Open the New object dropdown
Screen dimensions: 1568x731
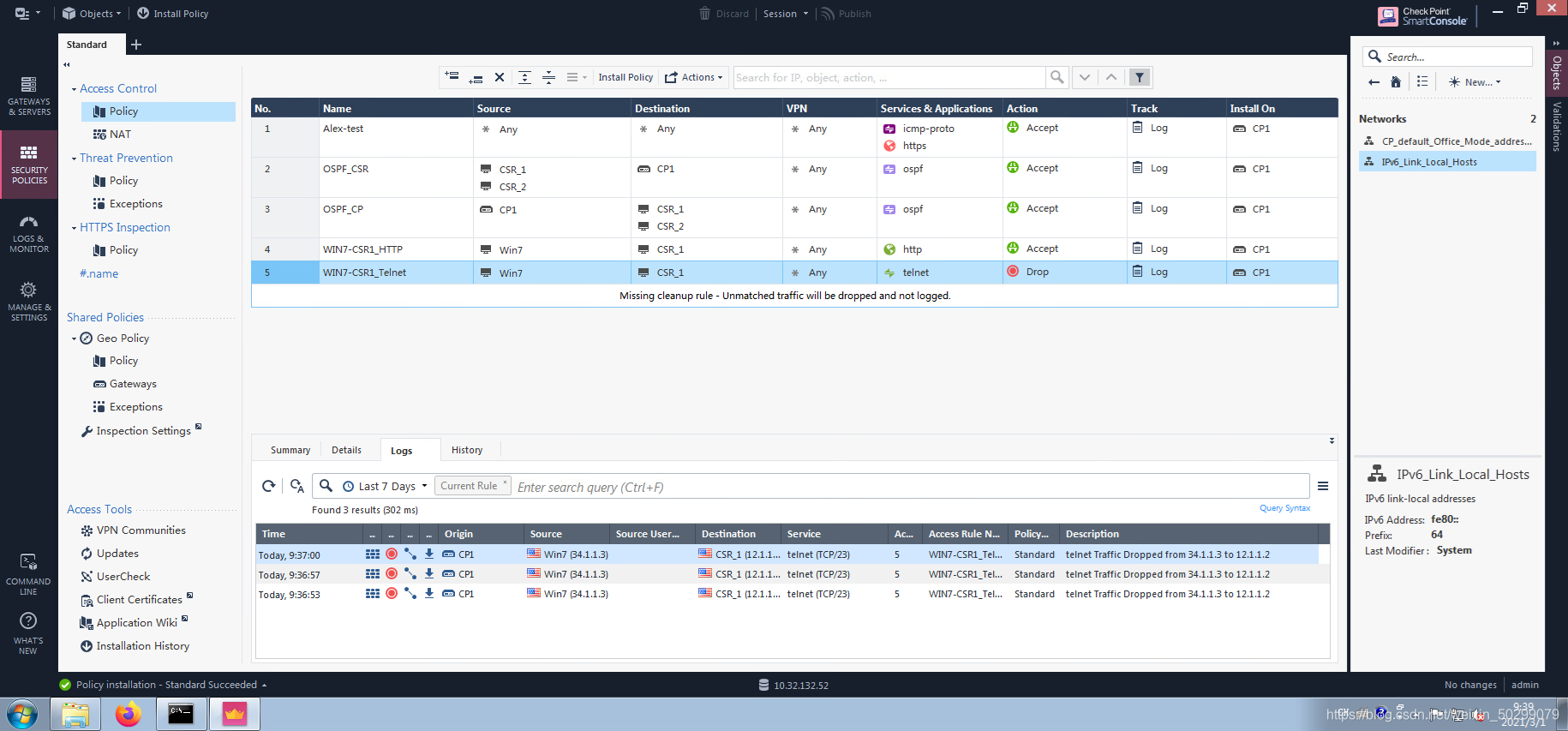click(1475, 82)
